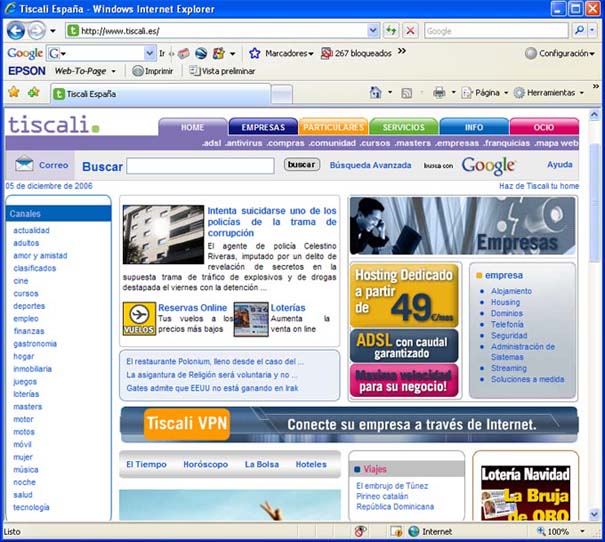Click the 267 bloqueados popup blocker icon

click(x=326, y=53)
